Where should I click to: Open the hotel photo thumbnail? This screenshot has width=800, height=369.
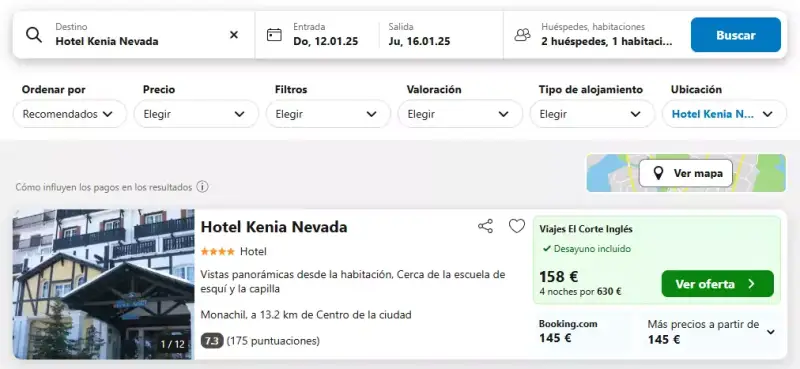[104, 284]
